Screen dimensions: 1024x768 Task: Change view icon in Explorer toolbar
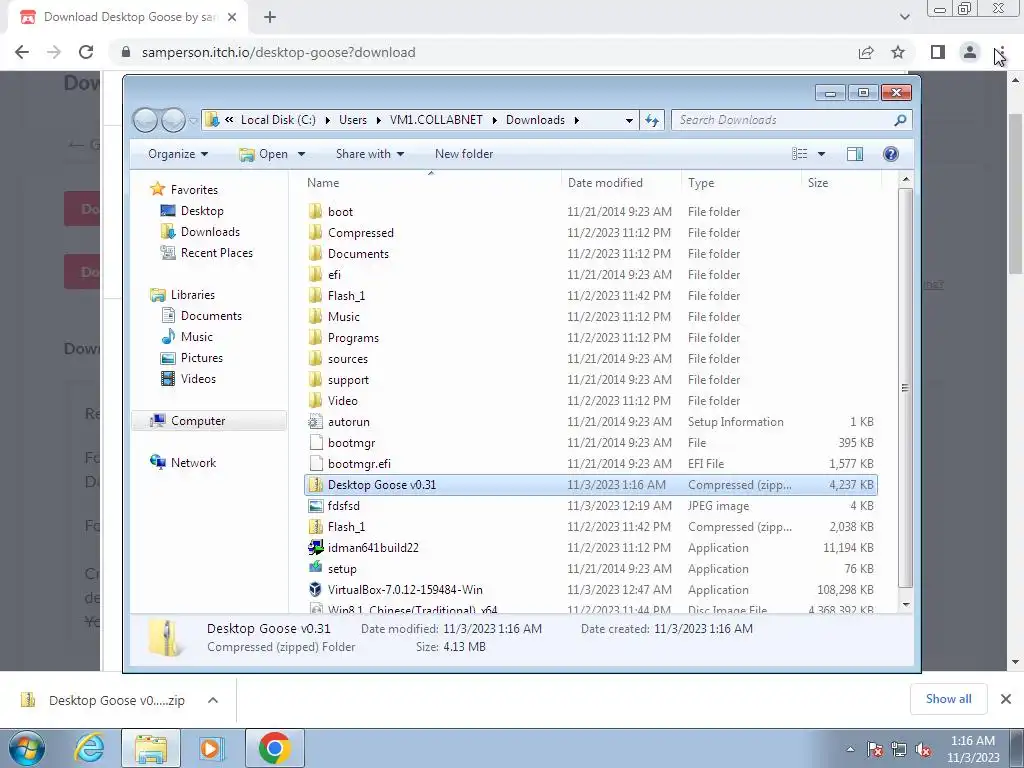[x=800, y=154]
